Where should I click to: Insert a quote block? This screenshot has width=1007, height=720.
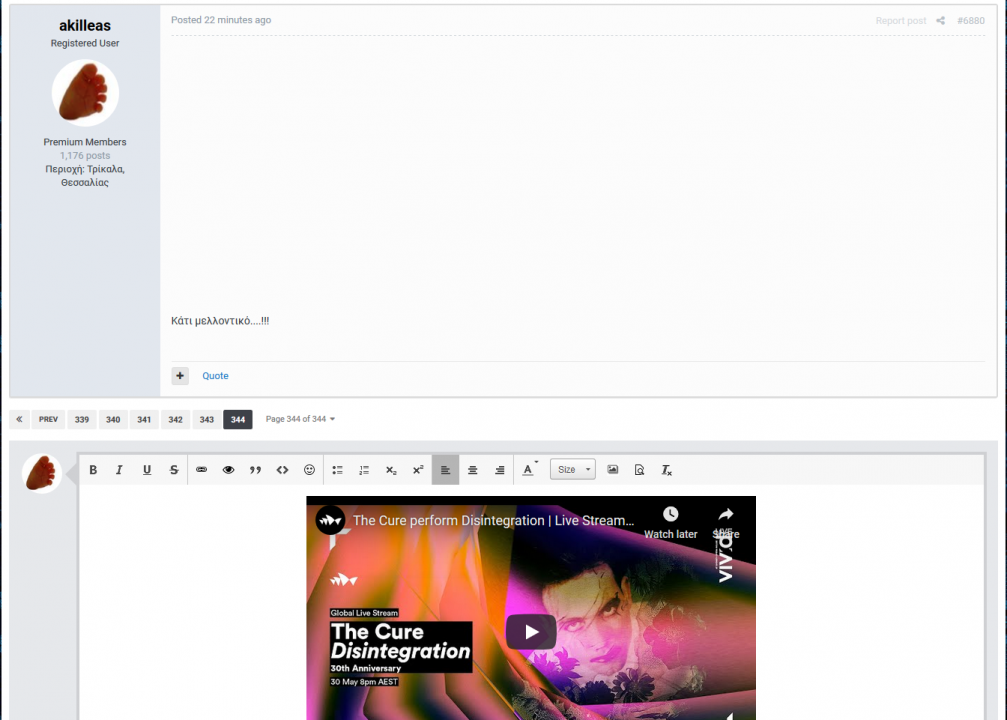point(256,470)
